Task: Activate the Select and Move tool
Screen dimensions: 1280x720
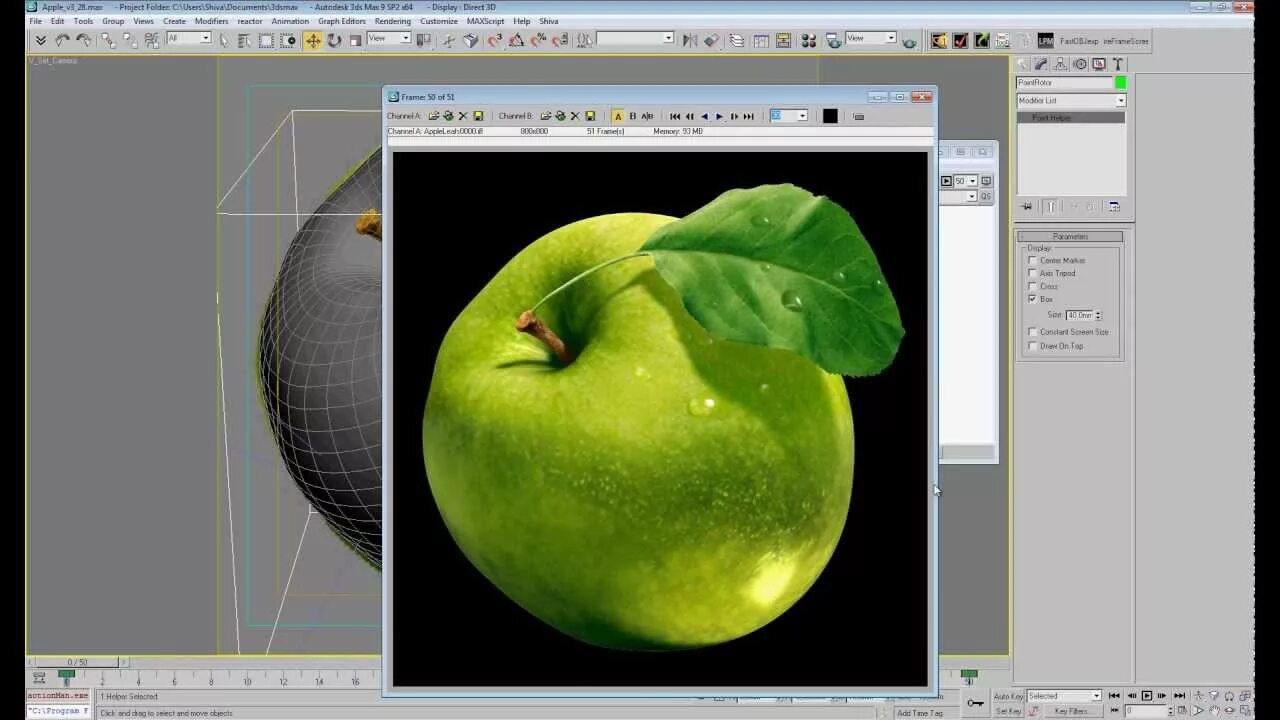Action: (313, 40)
